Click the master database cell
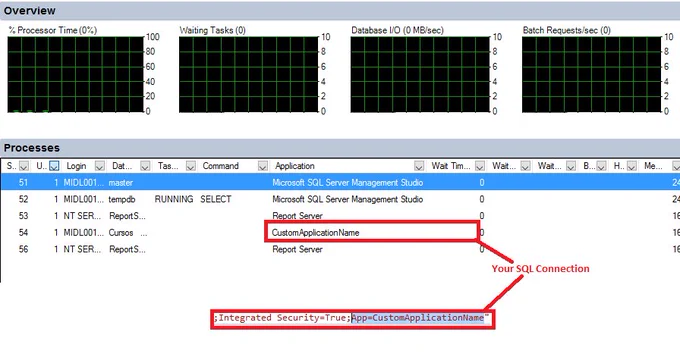Viewport: 680px width, 360px height. pos(121,183)
